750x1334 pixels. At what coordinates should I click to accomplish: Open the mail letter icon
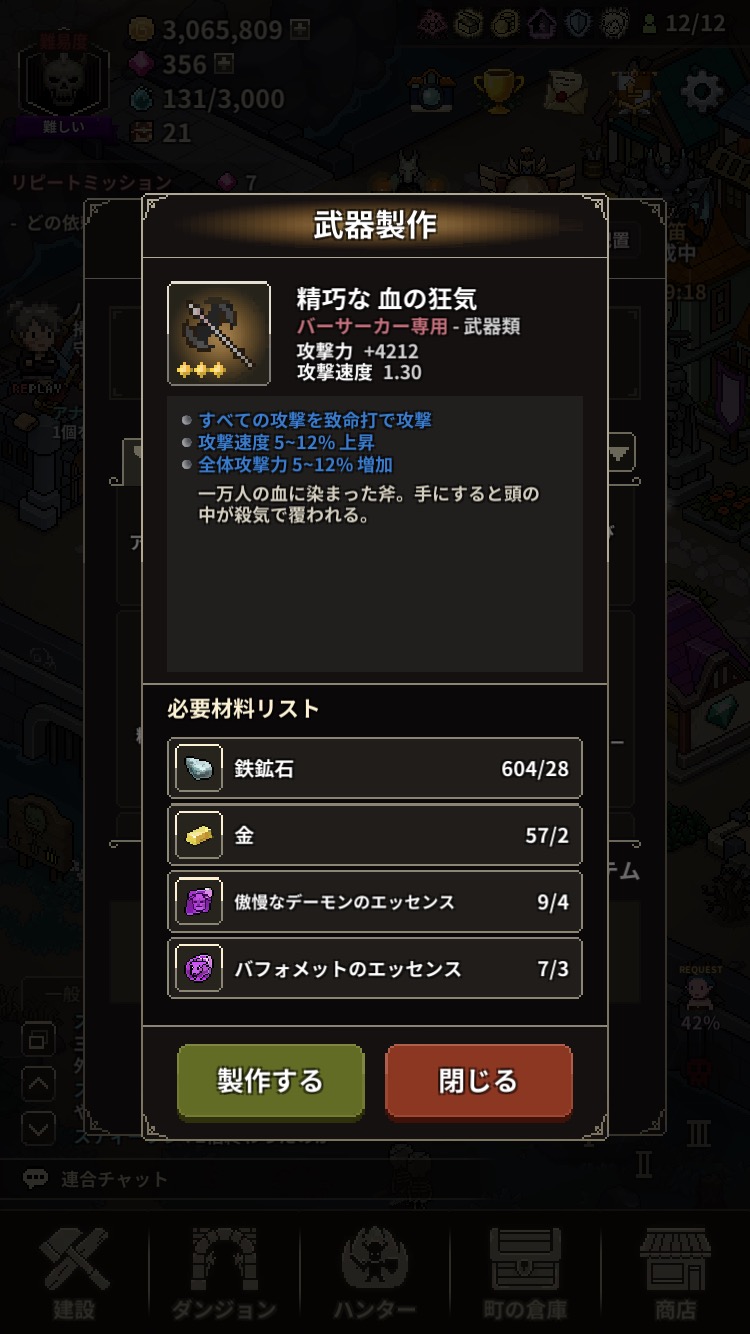(565, 92)
